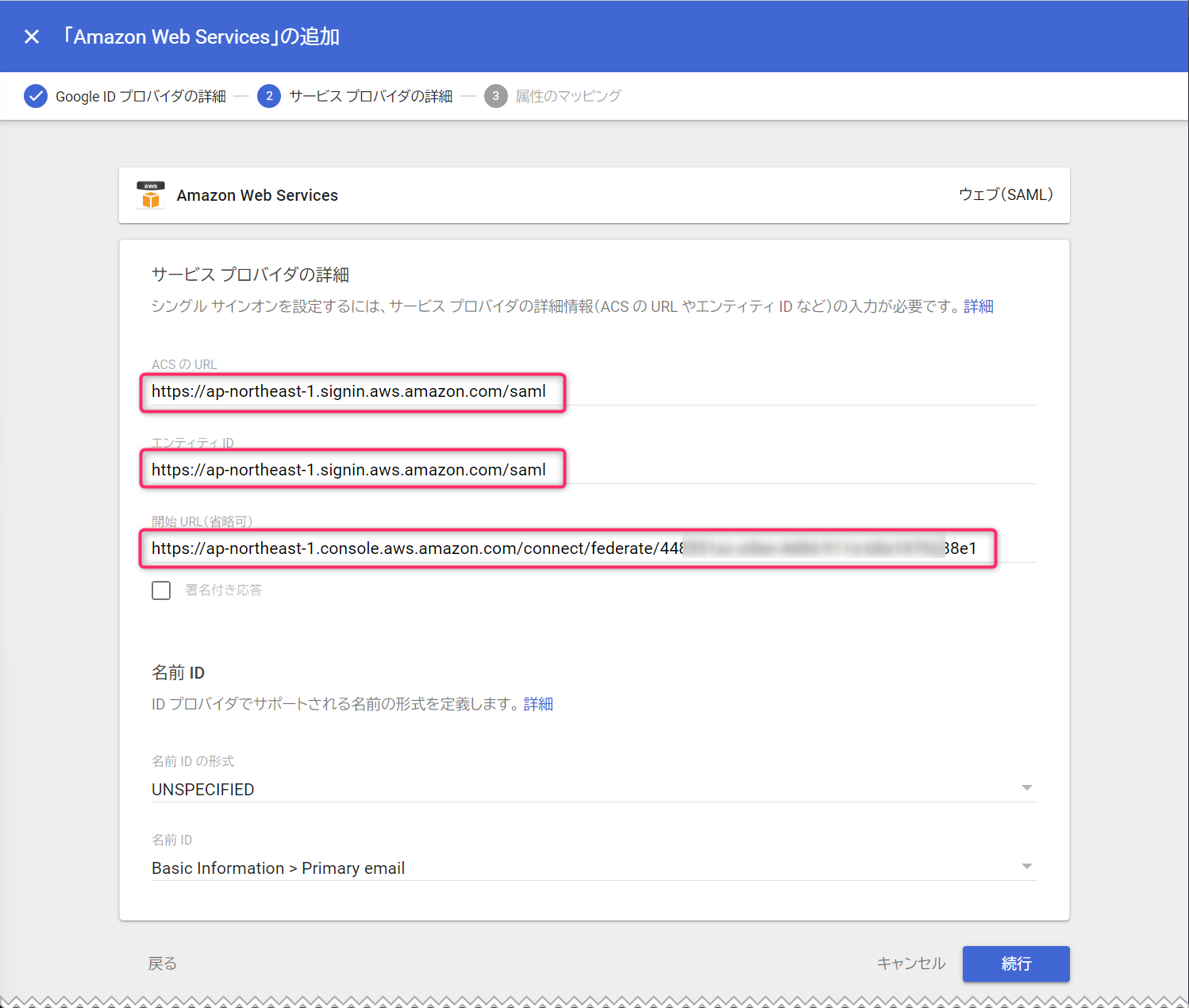
Task: Click the step 3 circle icon
Action: 496,96
